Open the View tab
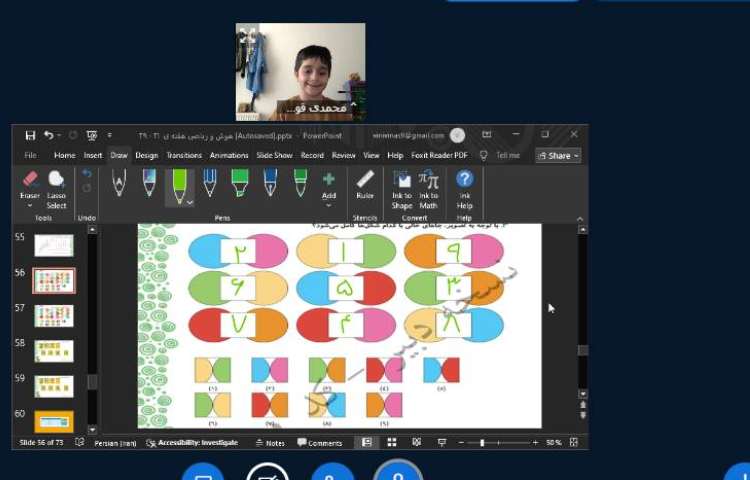Image resolution: width=750 pixels, height=480 pixels. 371,155
